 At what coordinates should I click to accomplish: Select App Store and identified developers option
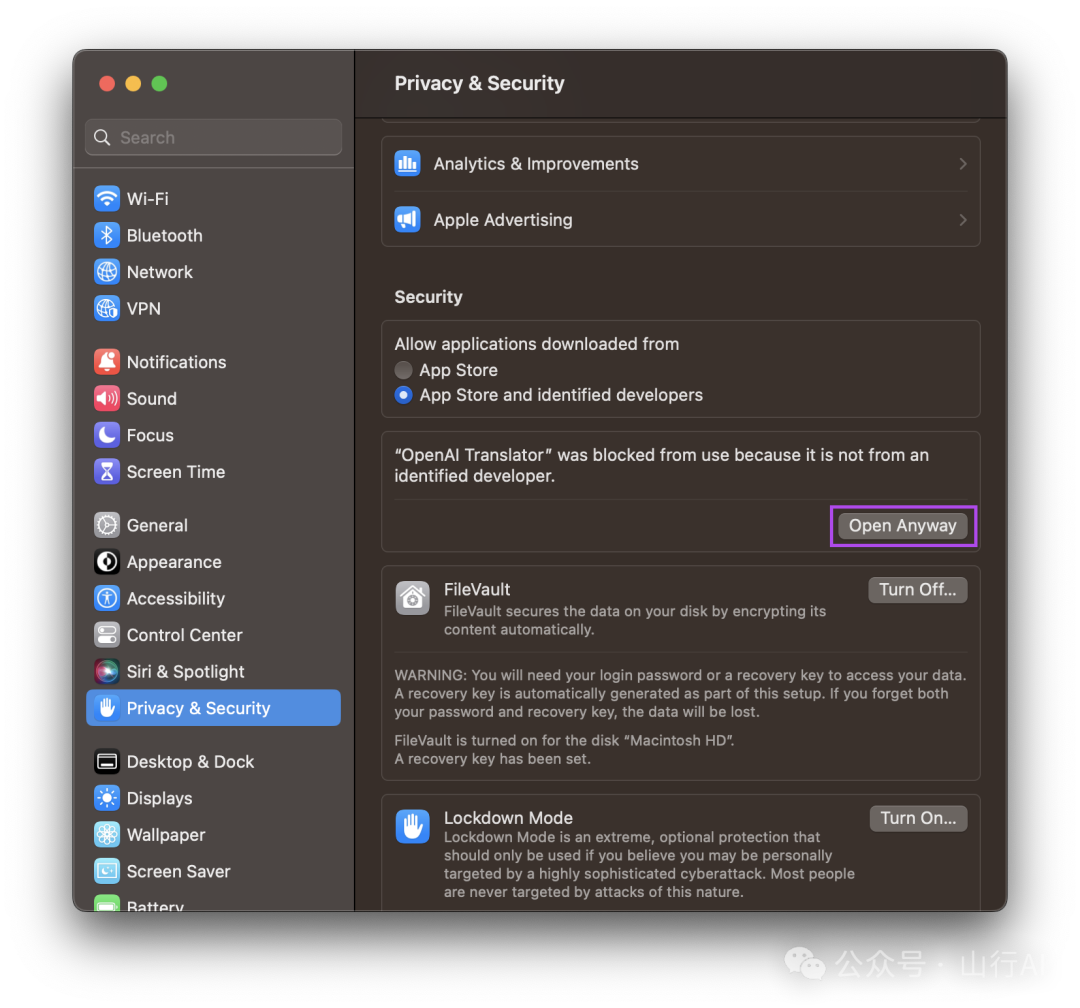[404, 395]
